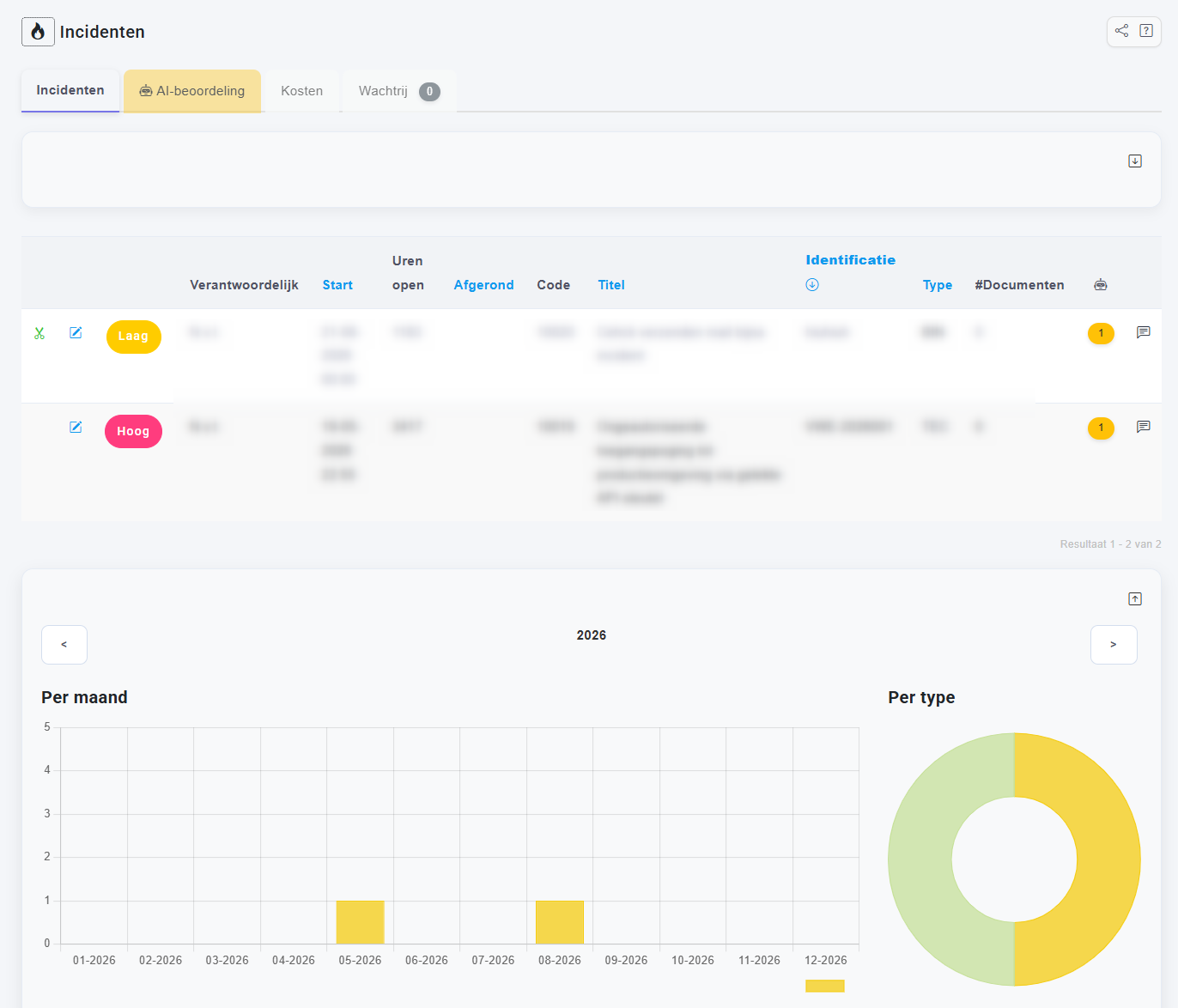1178x1008 pixels.
Task: Sort table by Start column
Action: tap(337, 285)
